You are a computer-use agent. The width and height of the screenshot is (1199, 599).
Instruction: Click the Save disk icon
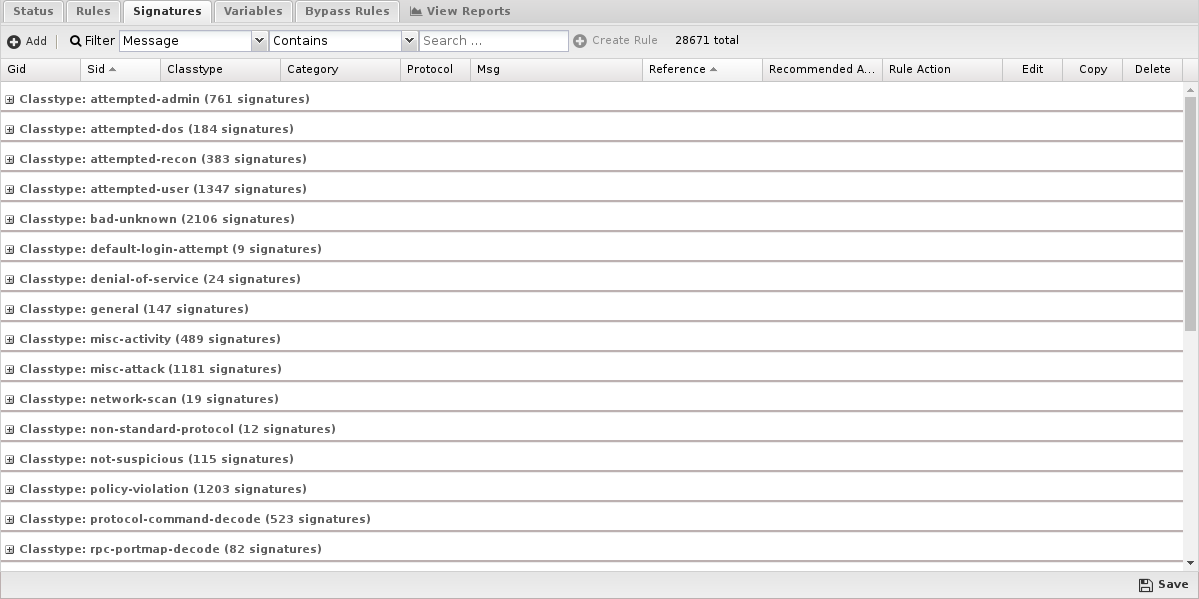coord(1145,585)
